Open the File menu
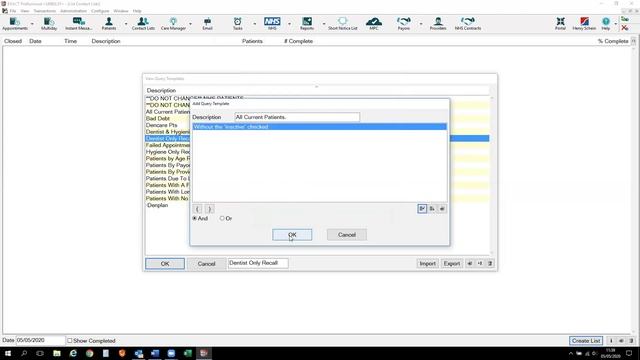 tap(13, 11)
